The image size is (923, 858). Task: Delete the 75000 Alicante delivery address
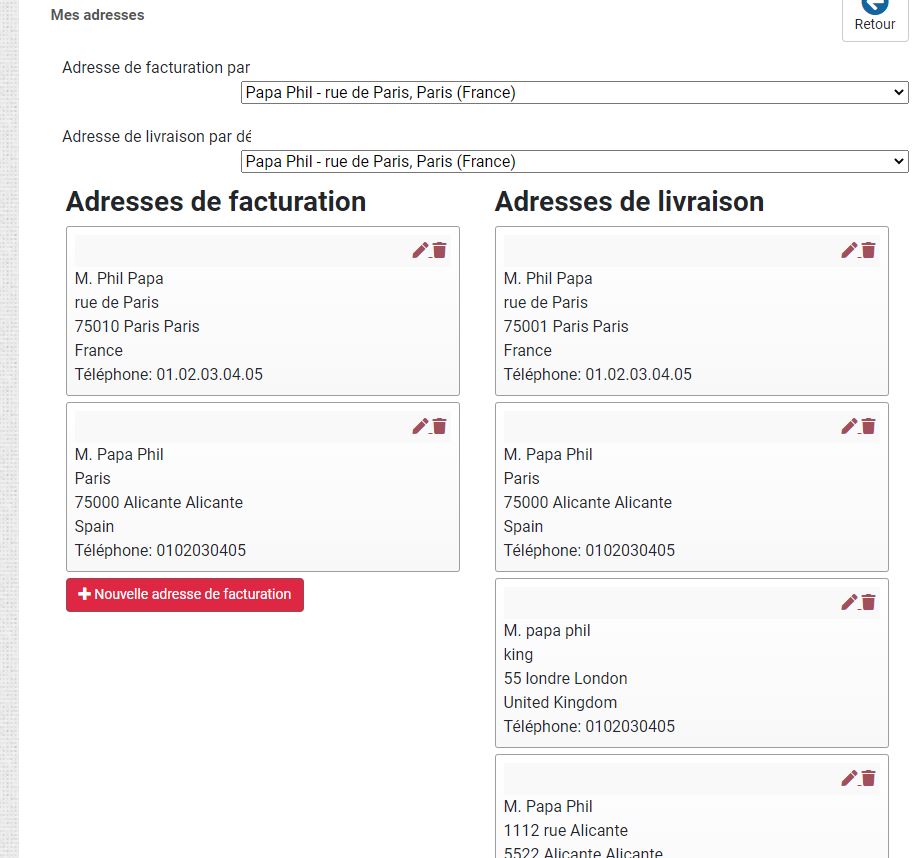869,426
